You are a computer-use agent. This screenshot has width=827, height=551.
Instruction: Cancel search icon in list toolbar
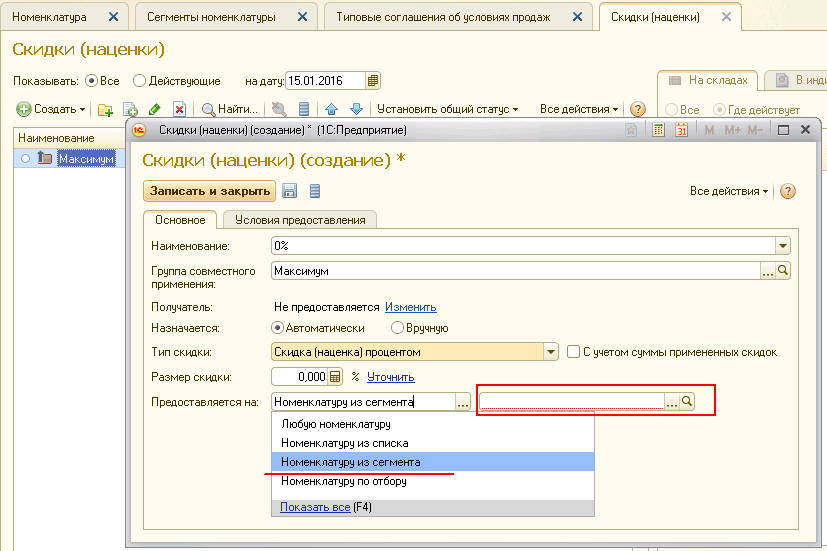coord(278,110)
